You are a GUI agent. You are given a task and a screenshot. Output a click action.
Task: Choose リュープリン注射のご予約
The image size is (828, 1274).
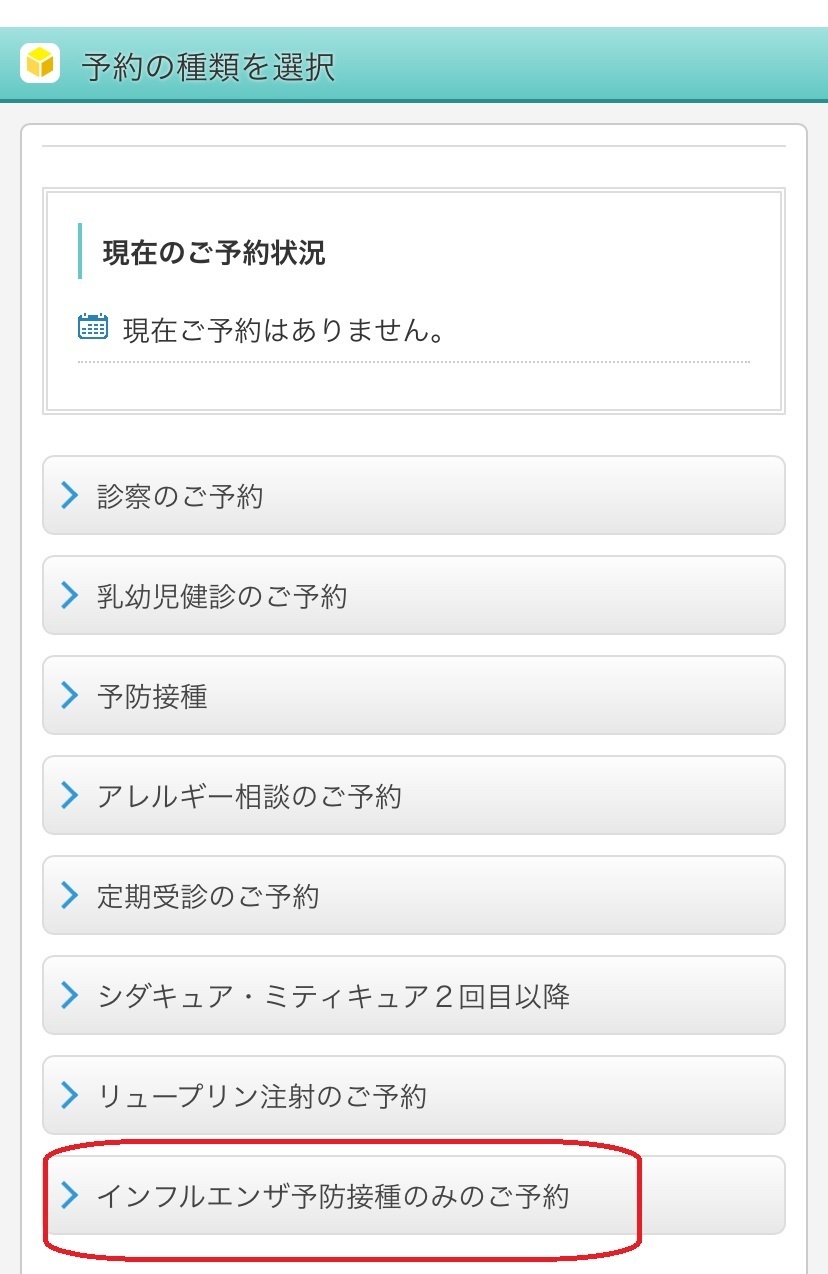tap(413, 1095)
